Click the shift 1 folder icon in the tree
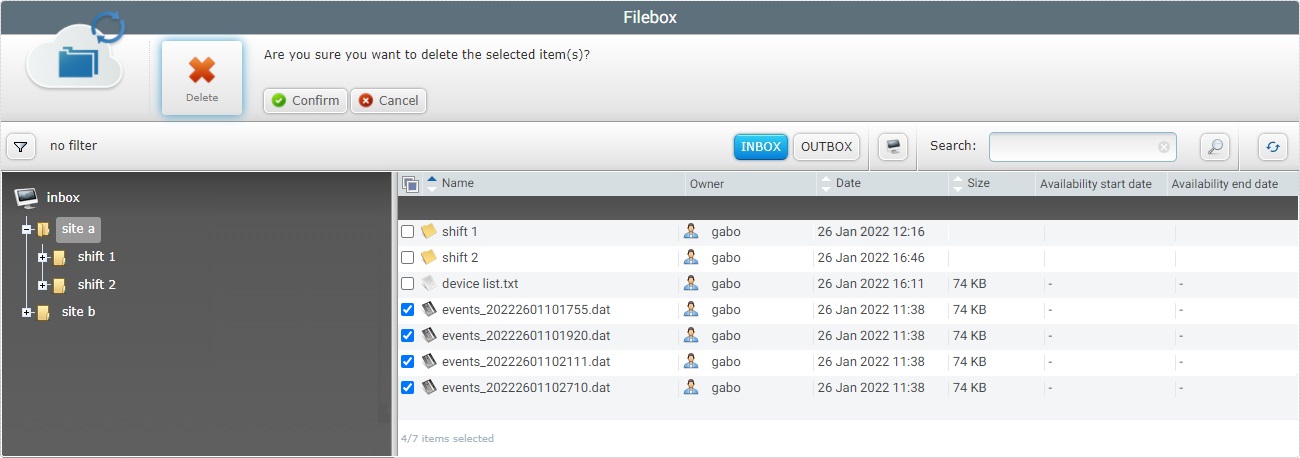This screenshot has height=458, width=1300. point(59,257)
